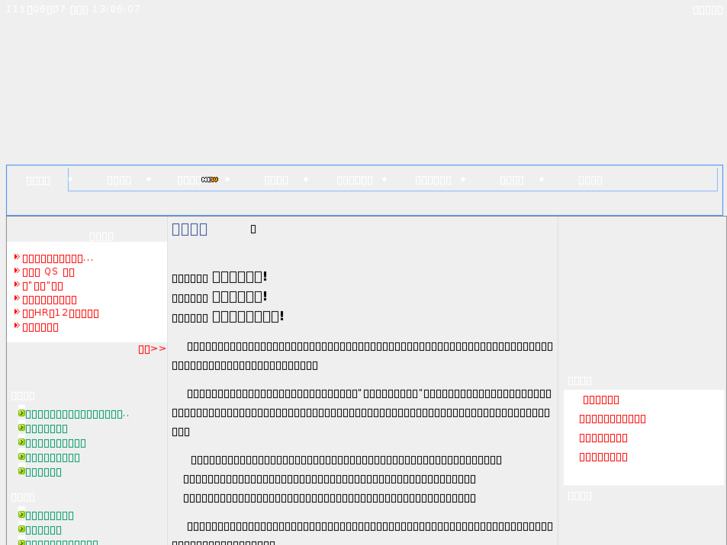The width and height of the screenshot is (727, 545).
Task: Open the truncated red news link ending in ellipsis
Action: [x=57, y=259]
